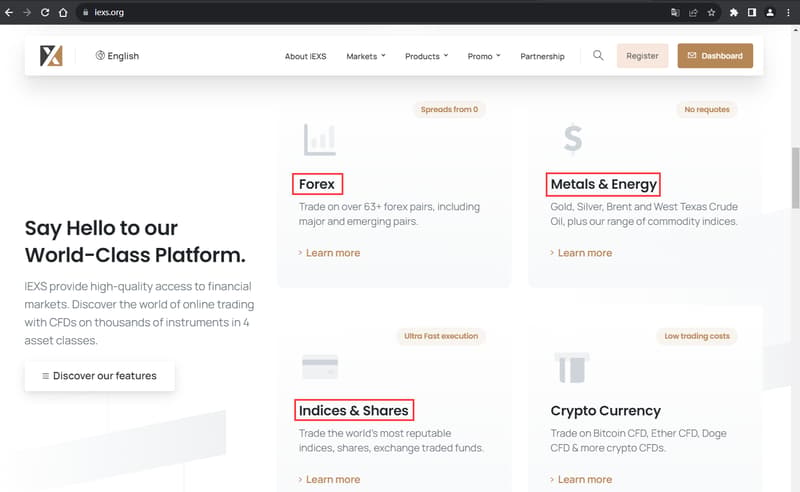Click the Register button

642,56
